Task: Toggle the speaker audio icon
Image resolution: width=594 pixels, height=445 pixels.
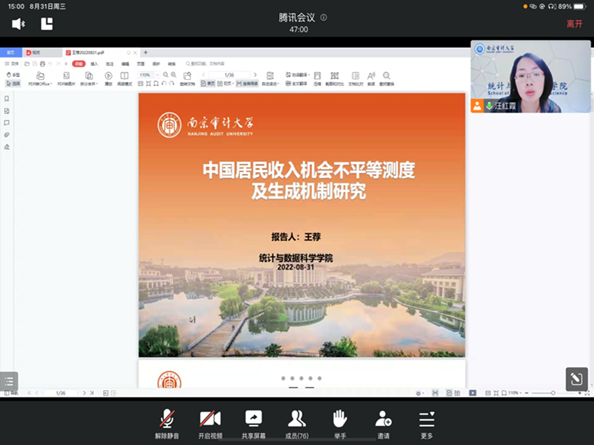Action: coord(18,24)
